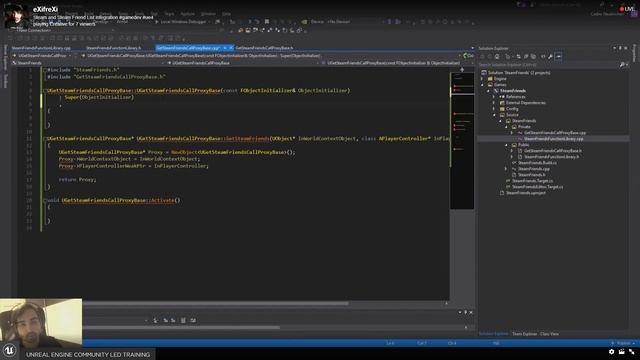Expand the References node
Viewport: 640px width, 360px height.
[x=494, y=97]
